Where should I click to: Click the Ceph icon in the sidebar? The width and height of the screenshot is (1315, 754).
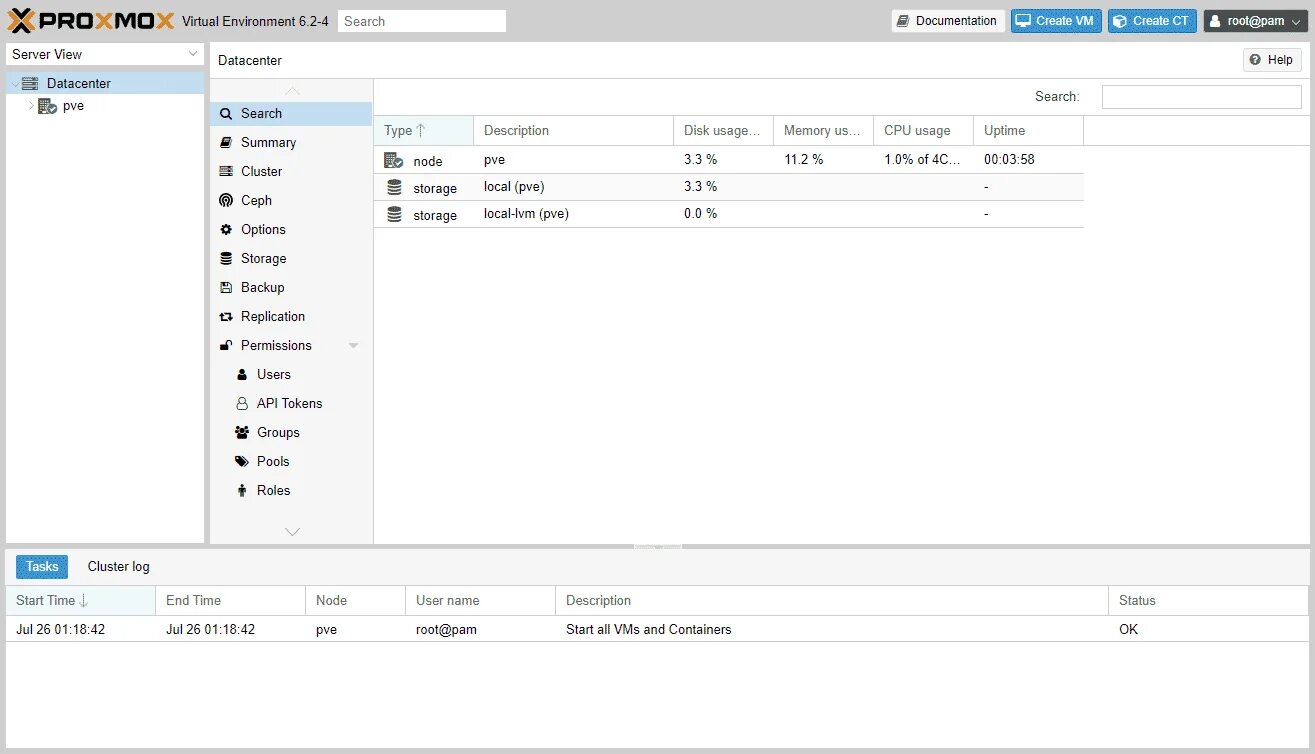(226, 201)
